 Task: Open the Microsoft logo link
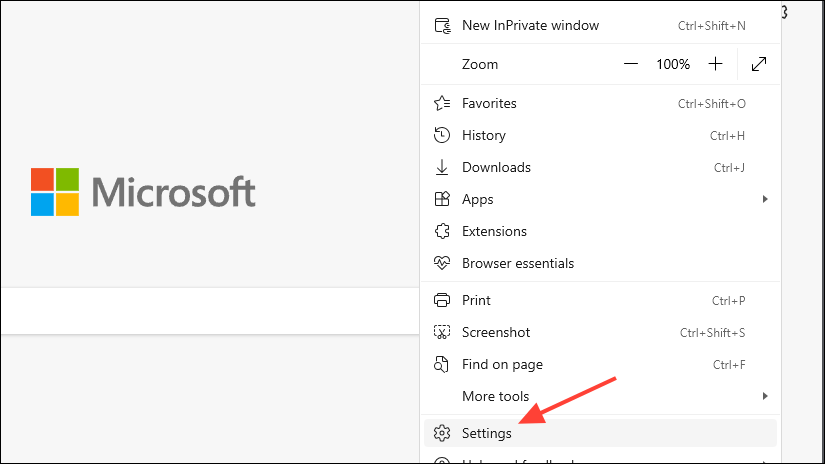(x=143, y=192)
